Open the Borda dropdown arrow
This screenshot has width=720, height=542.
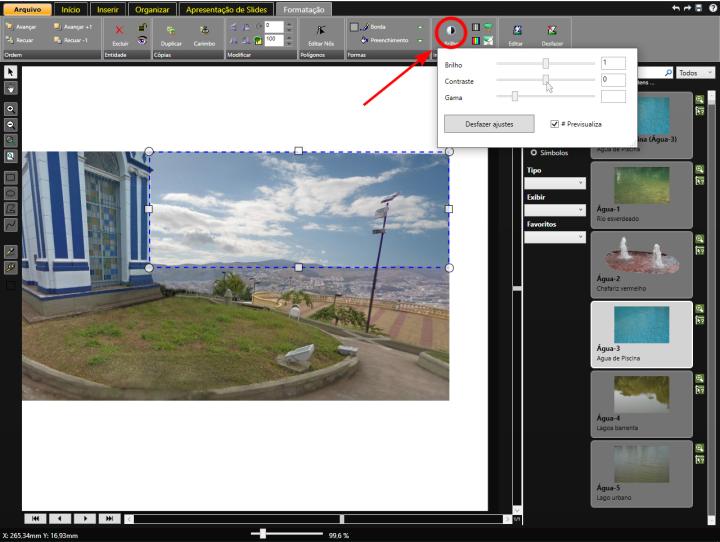click(420, 28)
